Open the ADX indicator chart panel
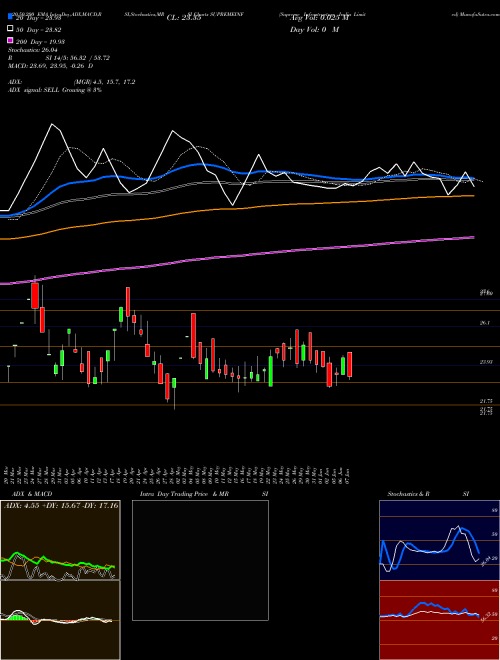500x660 pixels. pos(60,540)
